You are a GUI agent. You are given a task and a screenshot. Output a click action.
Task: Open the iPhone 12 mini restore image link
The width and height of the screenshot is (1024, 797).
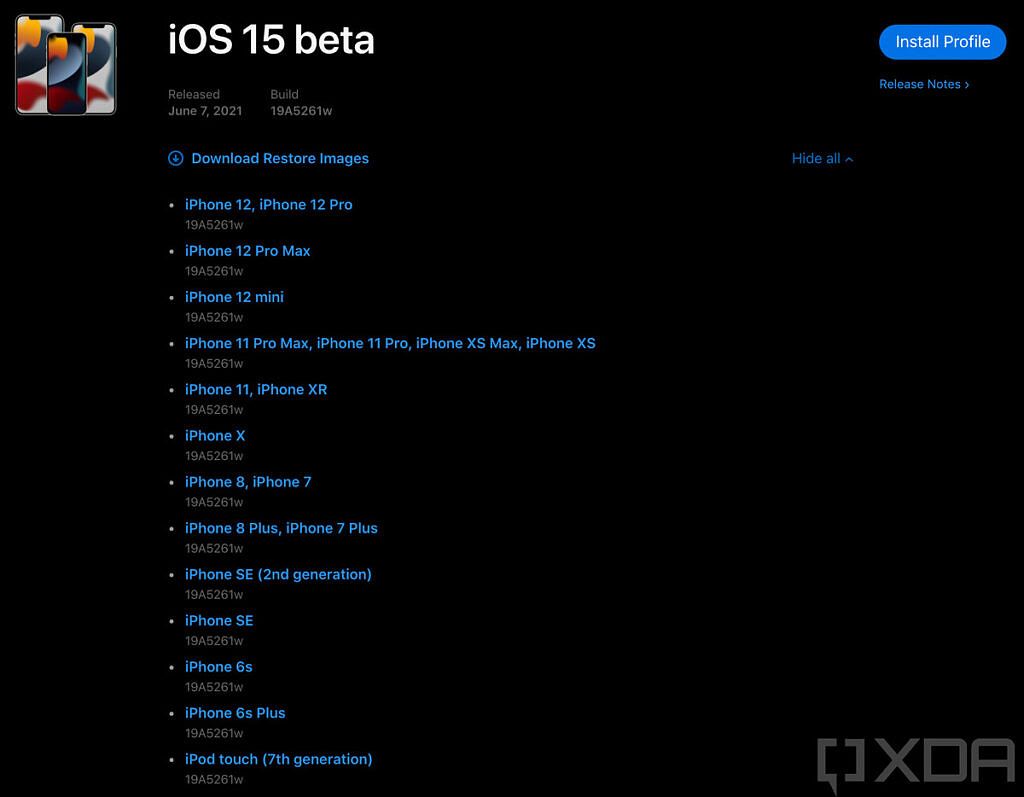(x=234, y=297)
